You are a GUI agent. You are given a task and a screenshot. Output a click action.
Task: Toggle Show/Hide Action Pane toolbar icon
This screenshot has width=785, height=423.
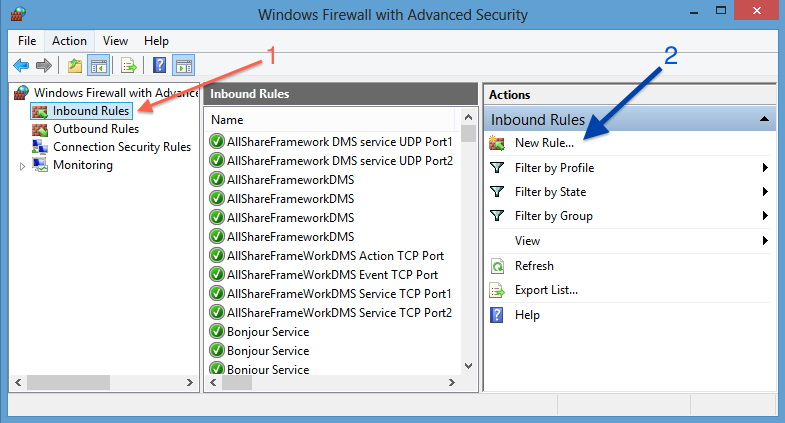click(x=184, y=66)
